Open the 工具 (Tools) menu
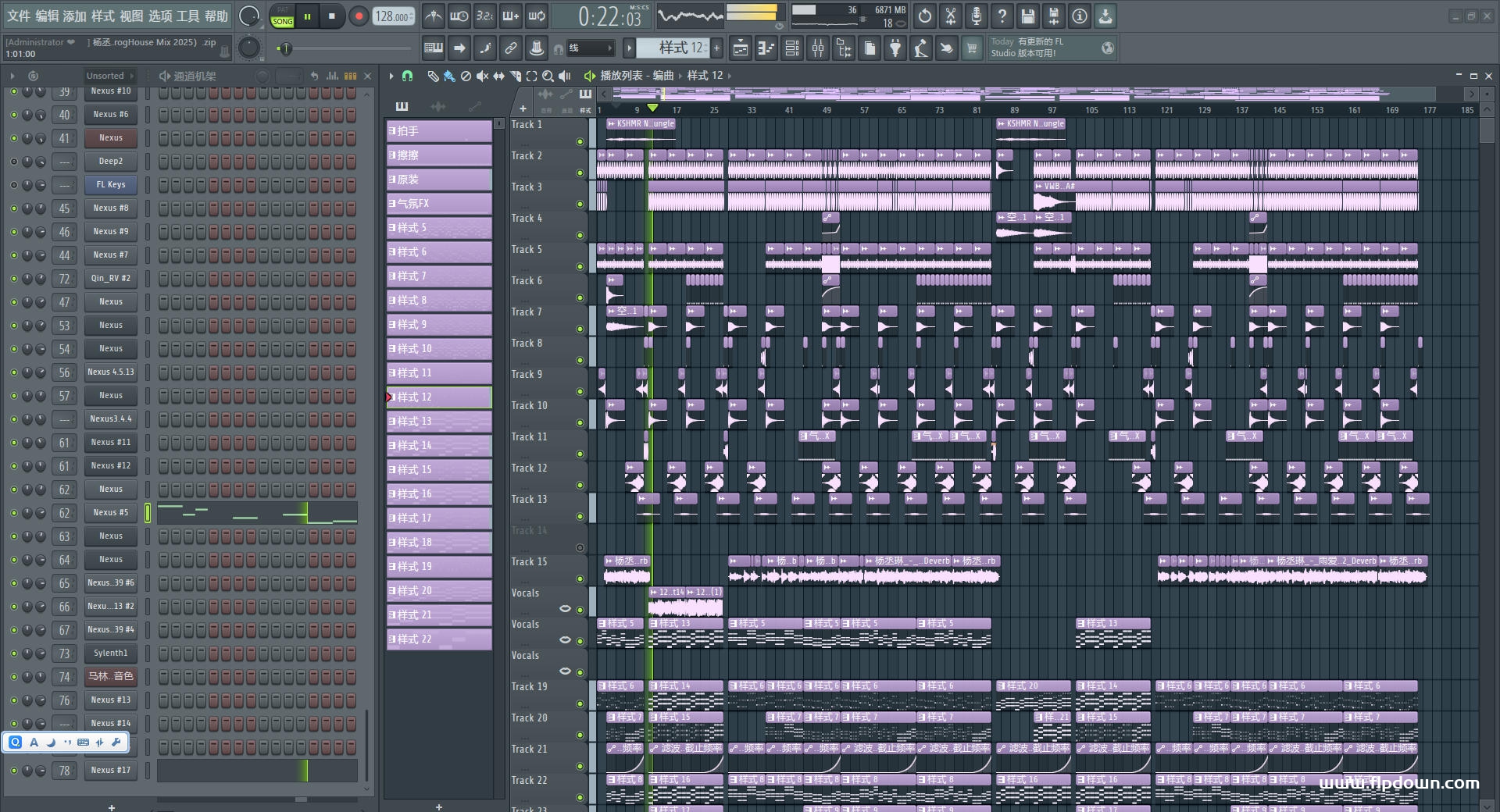 coord(187,16)
